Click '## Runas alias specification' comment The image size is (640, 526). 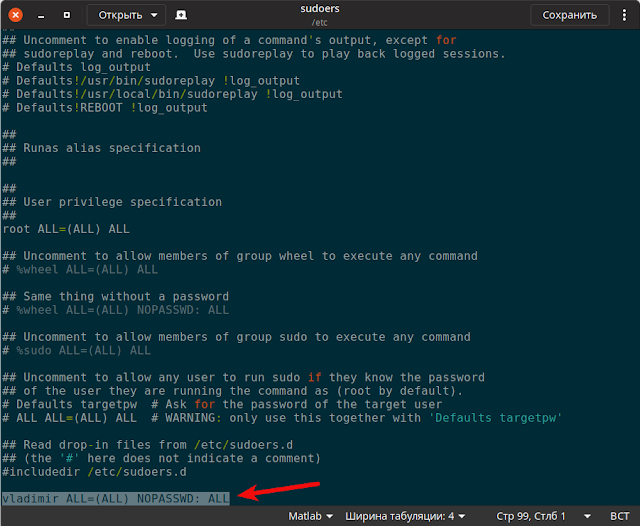(102, 148)
